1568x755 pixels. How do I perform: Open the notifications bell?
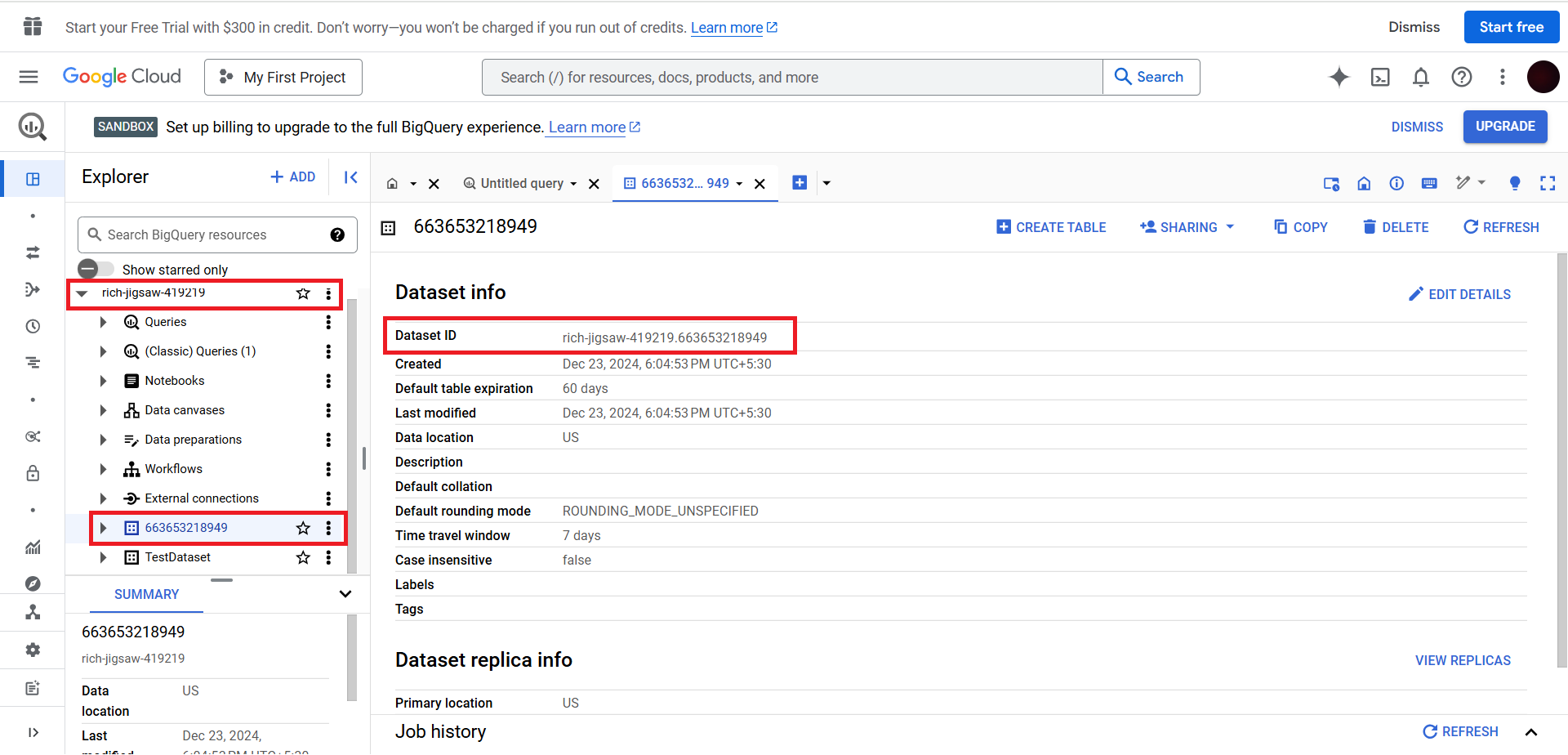1421,77
